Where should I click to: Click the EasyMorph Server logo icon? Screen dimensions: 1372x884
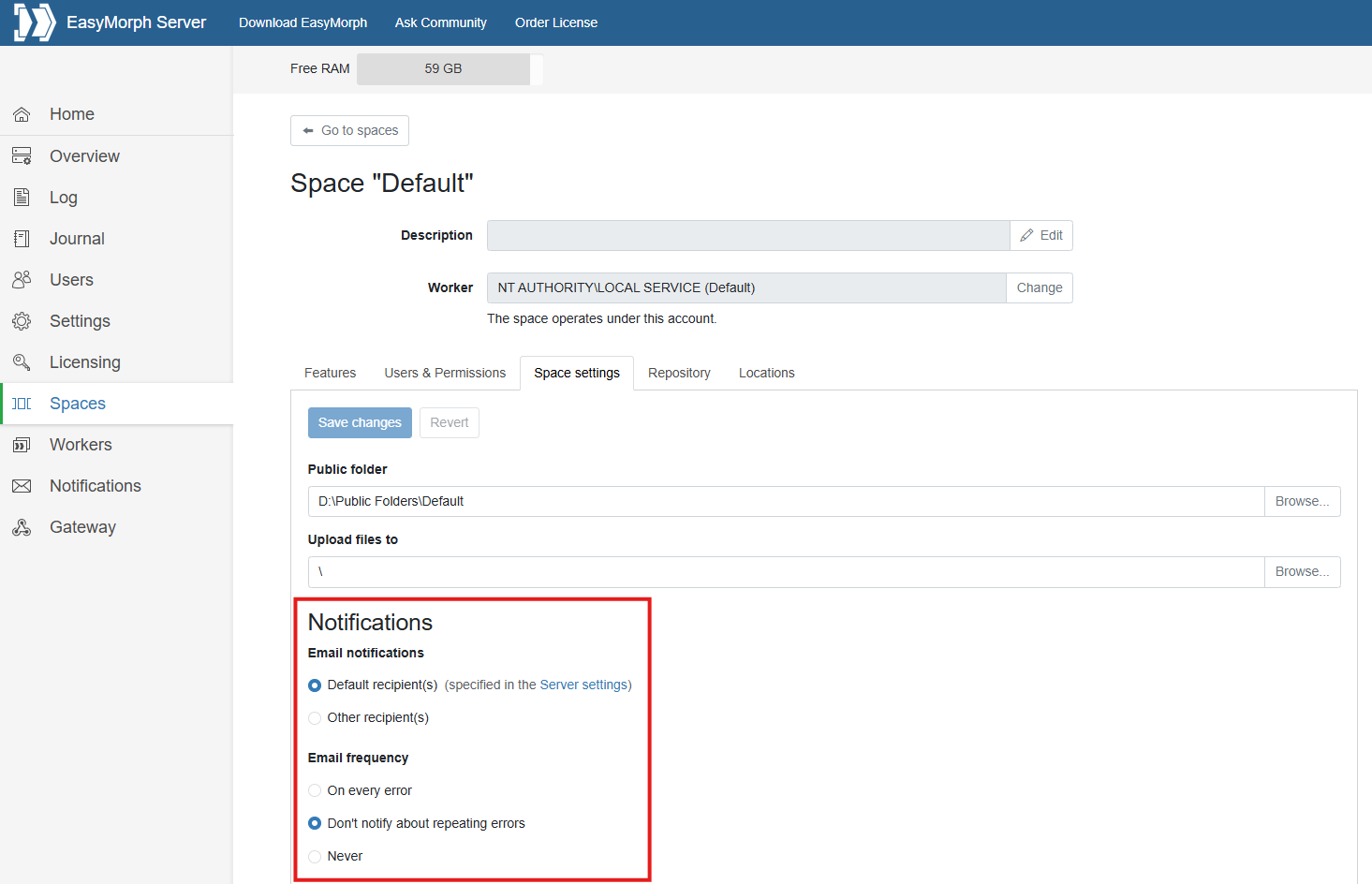pyautogui.click(x=35, y=22)
